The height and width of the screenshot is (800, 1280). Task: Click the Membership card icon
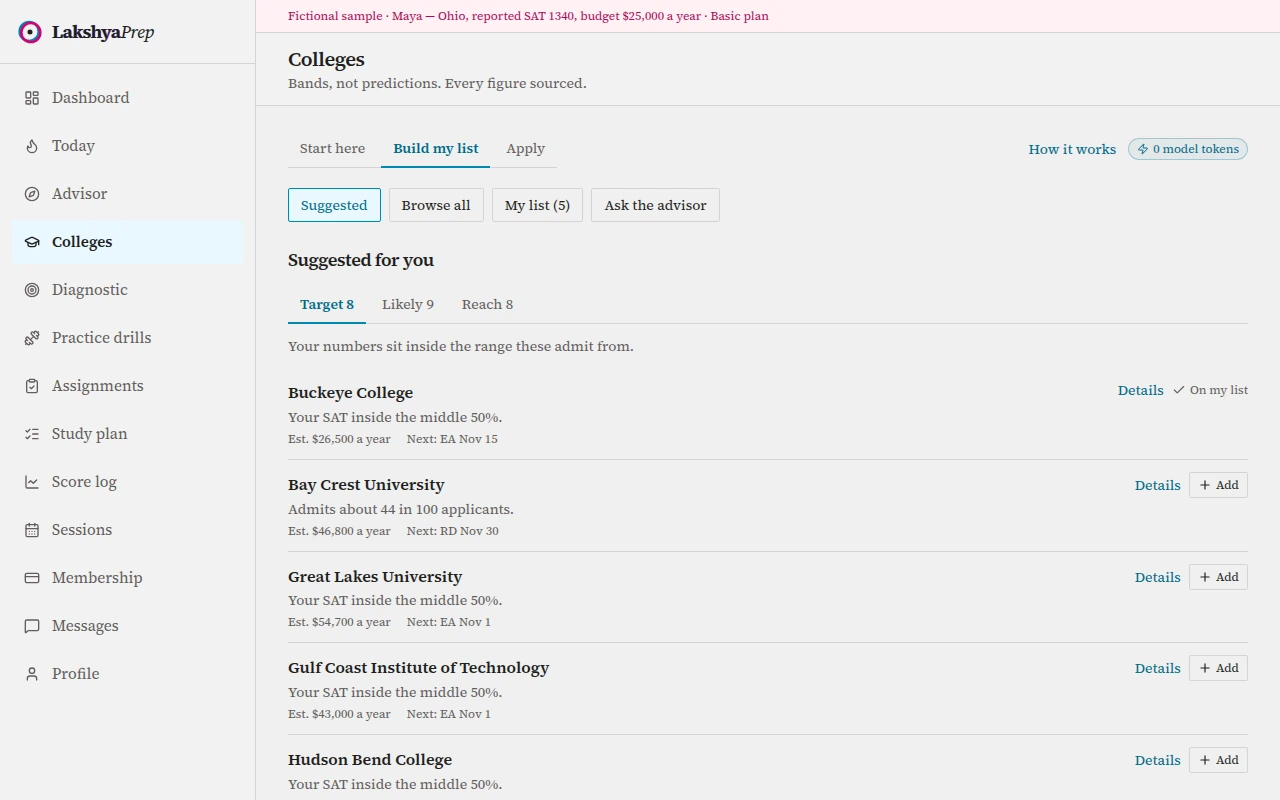click(x=32, y=578)
